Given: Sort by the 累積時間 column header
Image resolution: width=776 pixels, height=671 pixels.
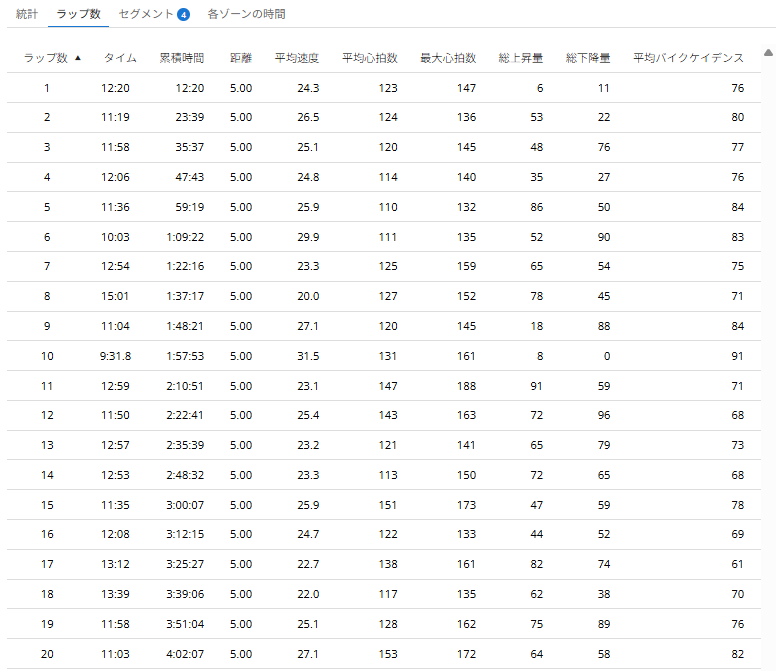Looking at the screenshot, I should point(182,58).
